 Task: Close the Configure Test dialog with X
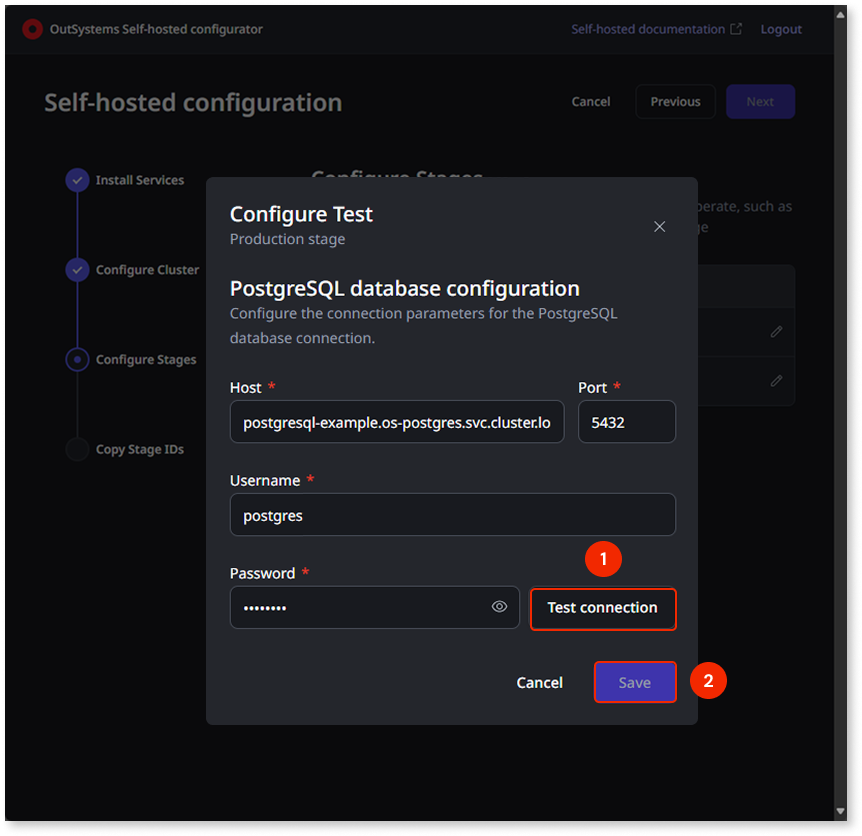point(659,226)
